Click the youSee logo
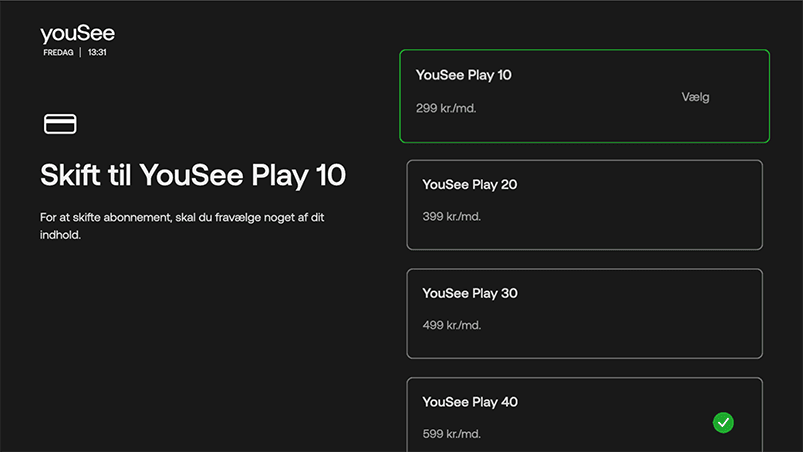Viewport: 803px width, 452px height. pos(77,35)
